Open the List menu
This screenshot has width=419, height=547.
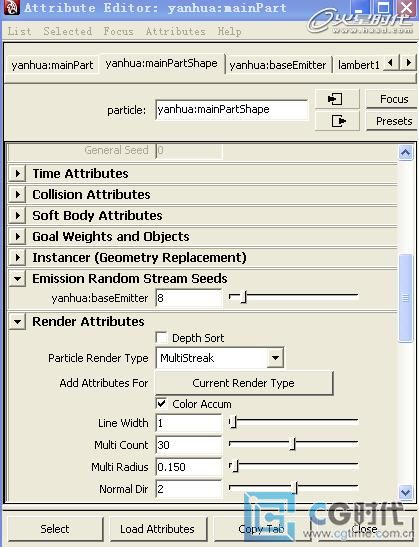tap(20, 31)
